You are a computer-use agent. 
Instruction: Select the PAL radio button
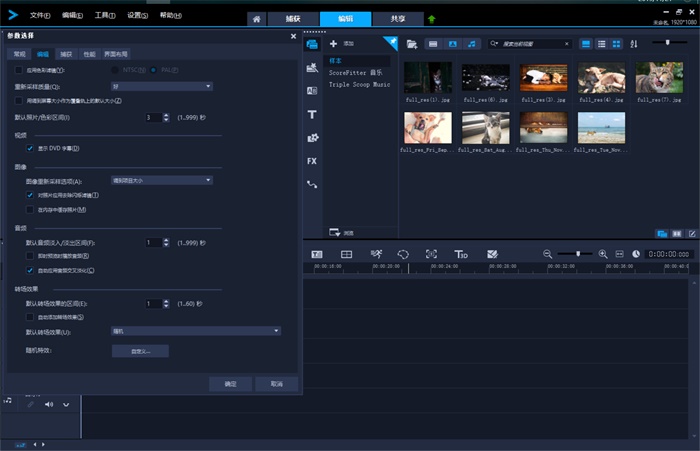click(x=155, y=70)
